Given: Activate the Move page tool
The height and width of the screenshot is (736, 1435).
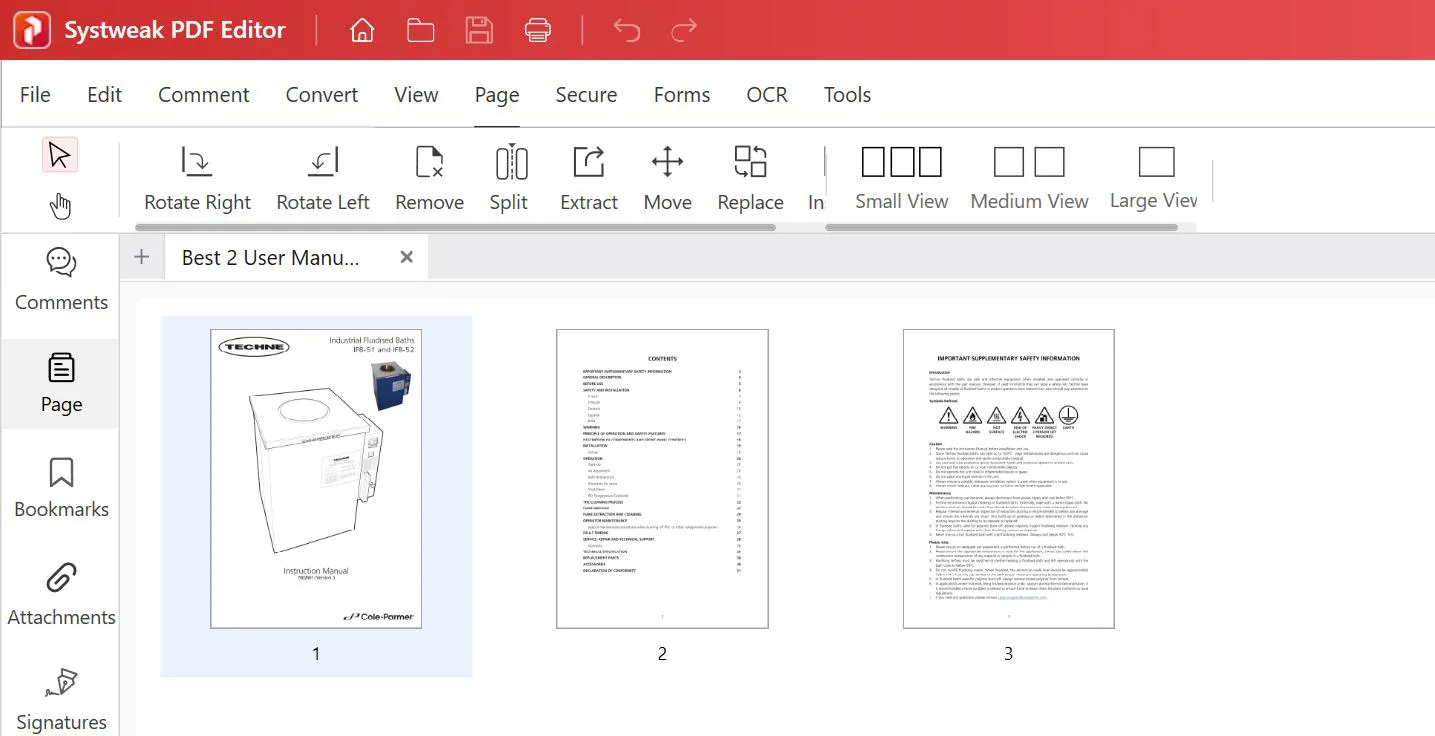Looking at the screenshot, I should click(667, 163).
